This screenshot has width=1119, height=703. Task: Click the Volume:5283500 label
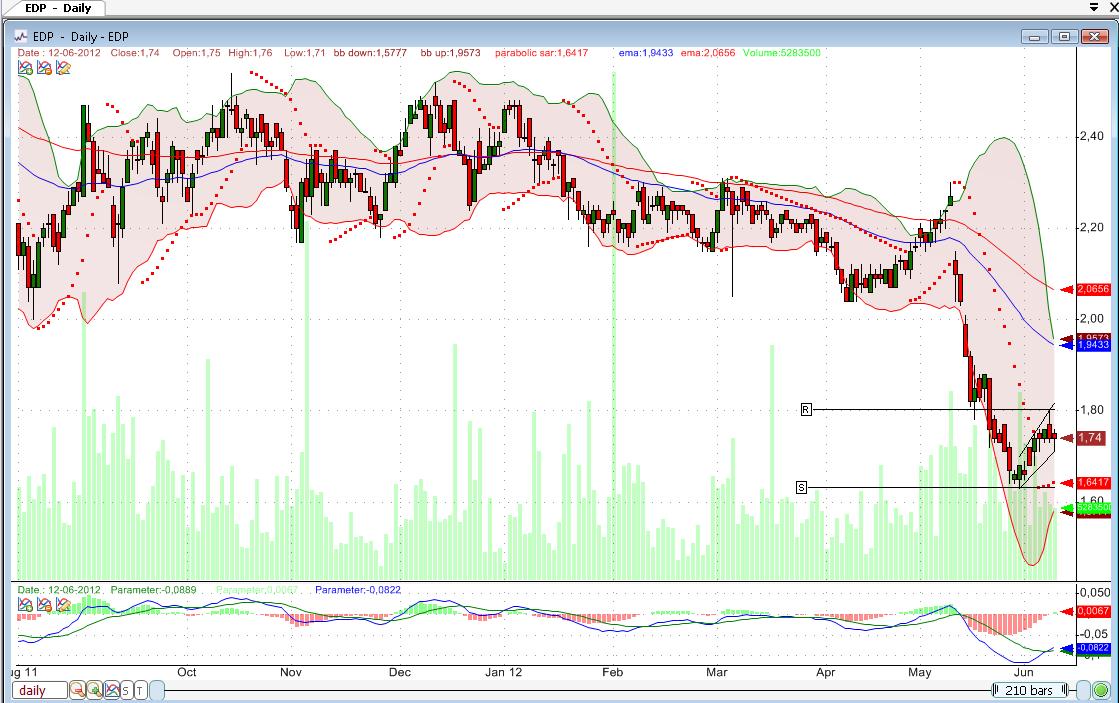click(781, 53)
